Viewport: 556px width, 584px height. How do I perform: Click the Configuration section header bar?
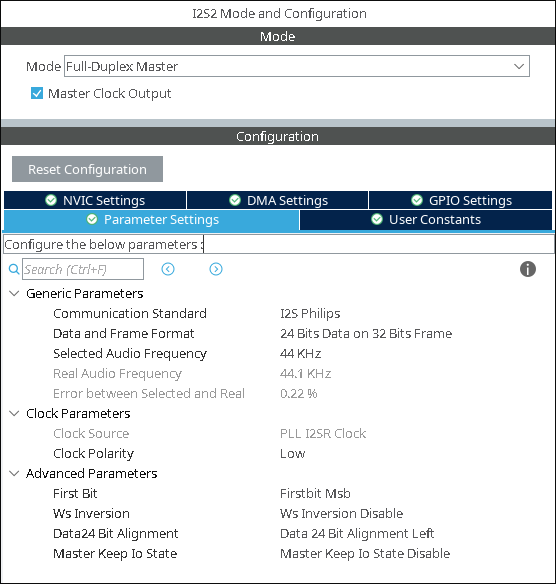[278, 136]
